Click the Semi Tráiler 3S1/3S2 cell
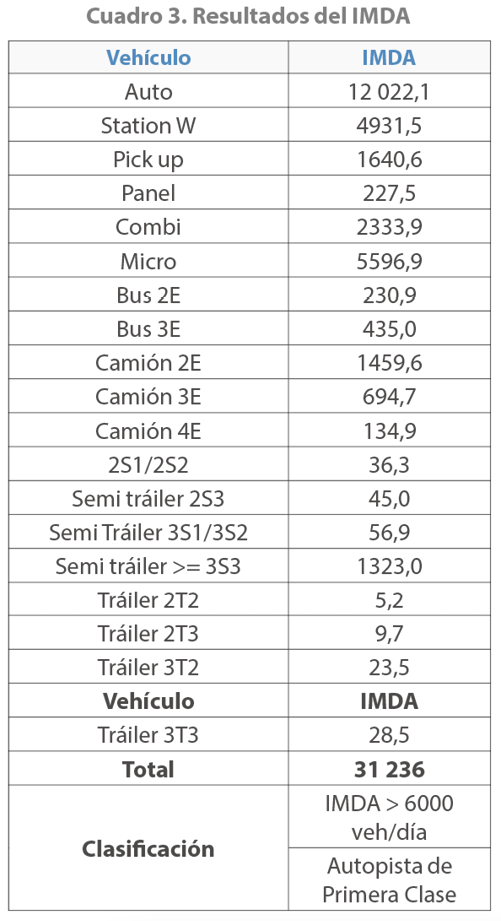The image size is (501, 921). tap(148, 532)
